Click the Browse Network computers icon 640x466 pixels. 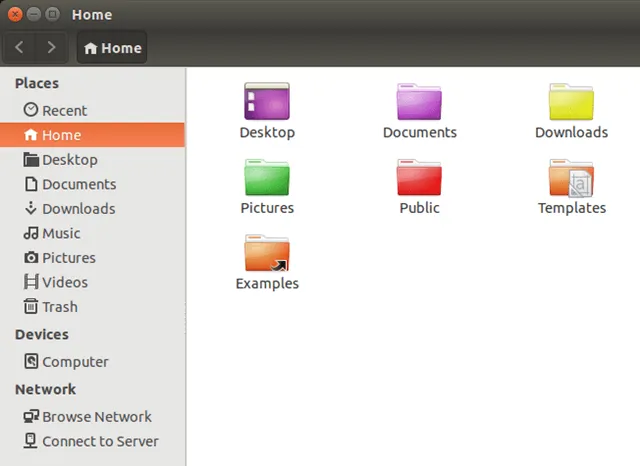tap(31, 416)
